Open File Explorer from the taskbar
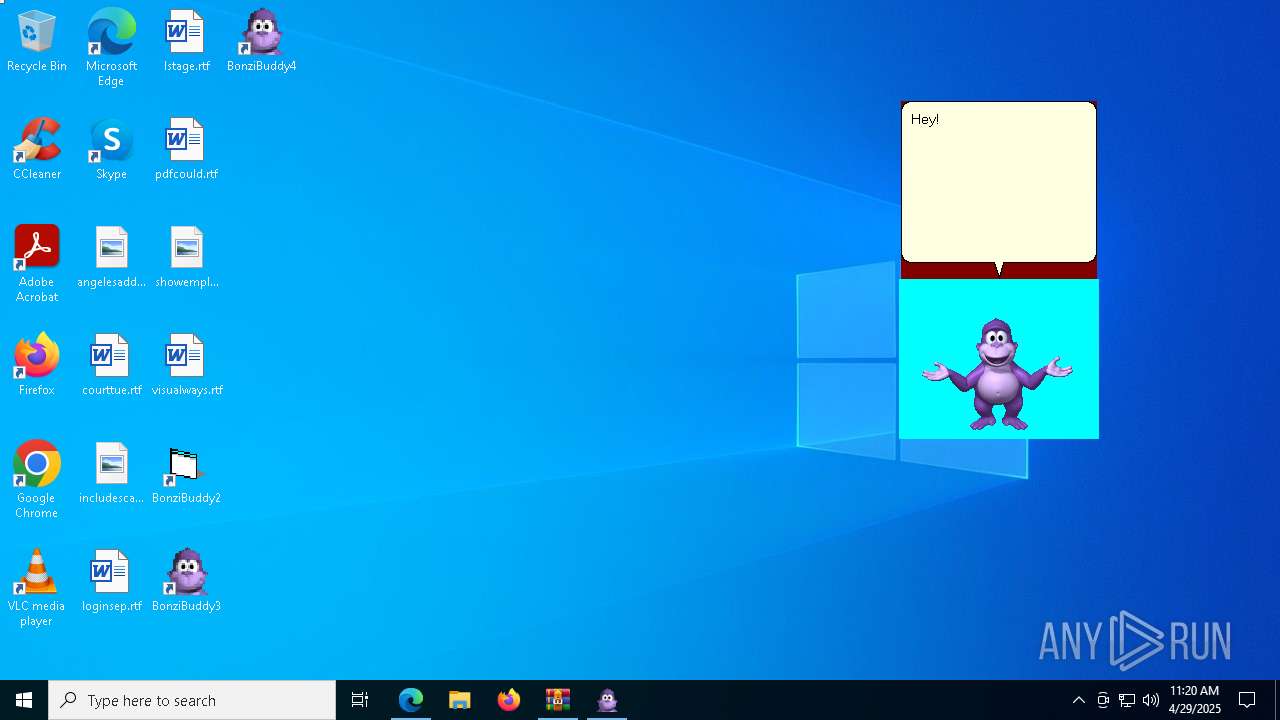This screenshot has width=1280, height=720. tap(460, 700)
